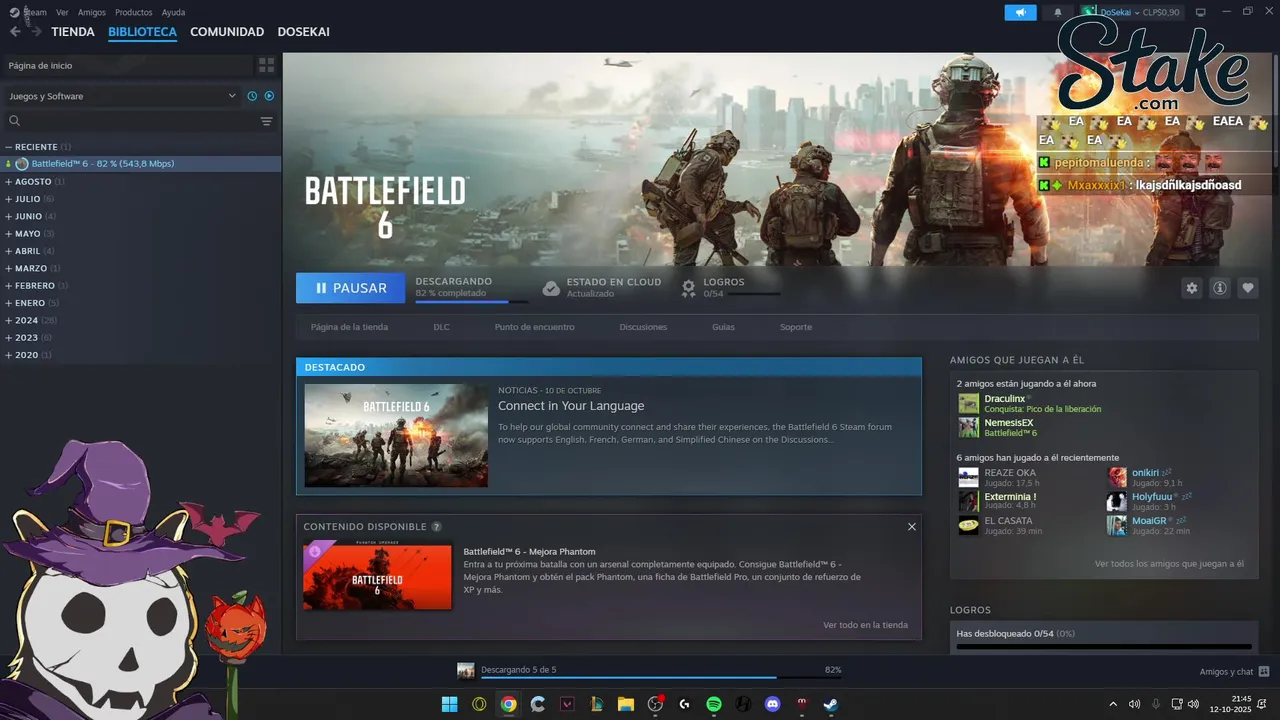Open ESTADO EN CLOUD status icon
The height and width of the screenshot is (720, 1280).
551,288
